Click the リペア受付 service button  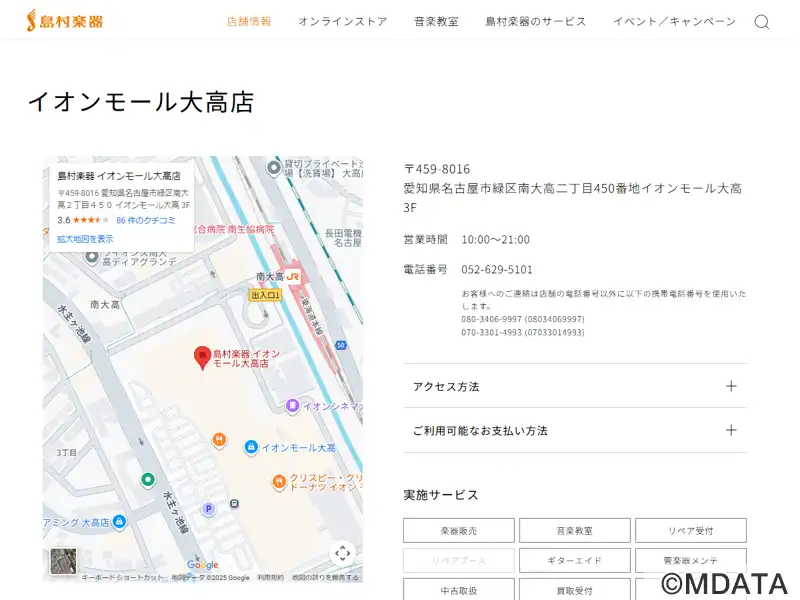(x=691, y=531)
